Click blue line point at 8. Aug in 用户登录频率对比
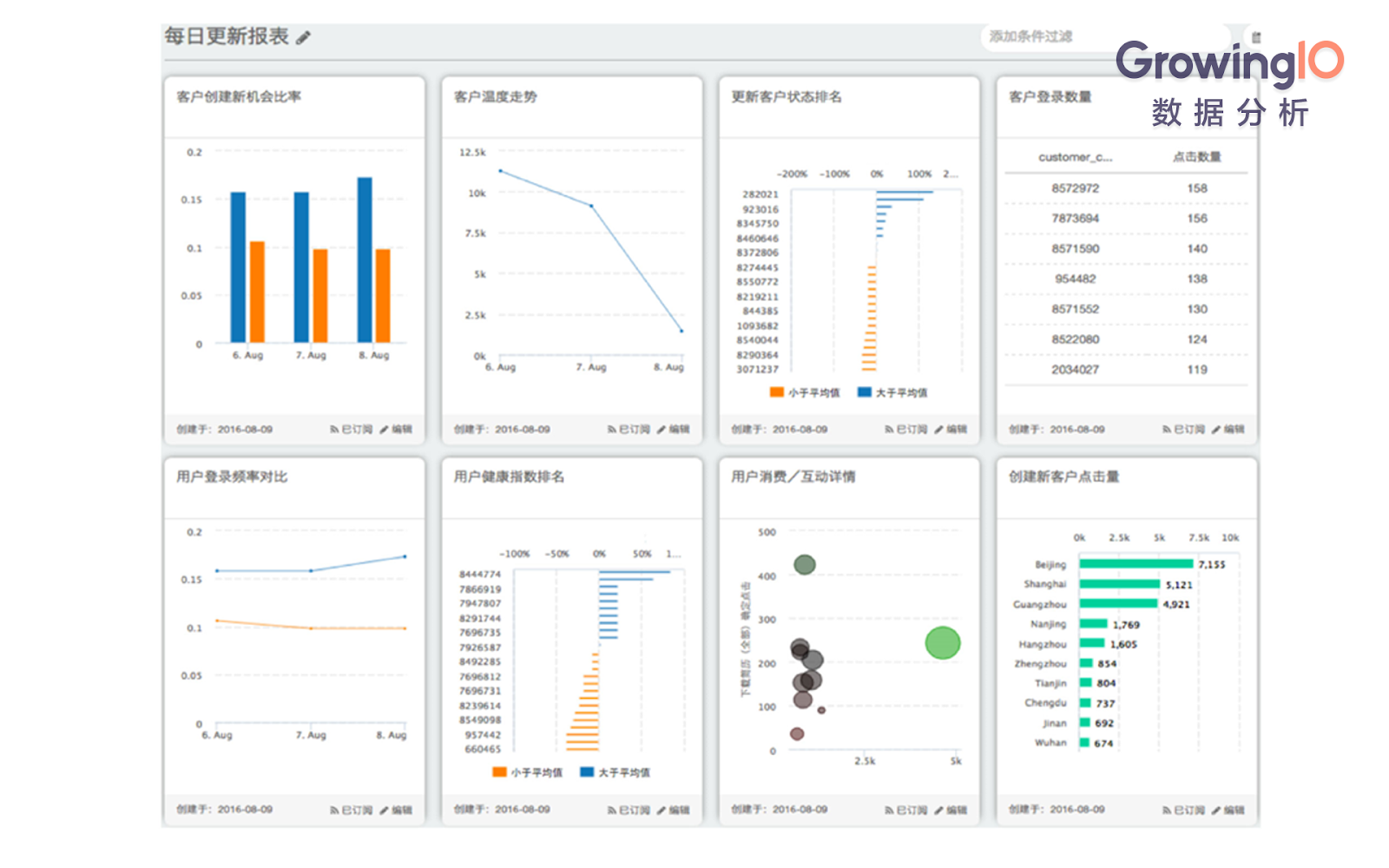This screenshot has width=1389, height=868. pos(405,556)
